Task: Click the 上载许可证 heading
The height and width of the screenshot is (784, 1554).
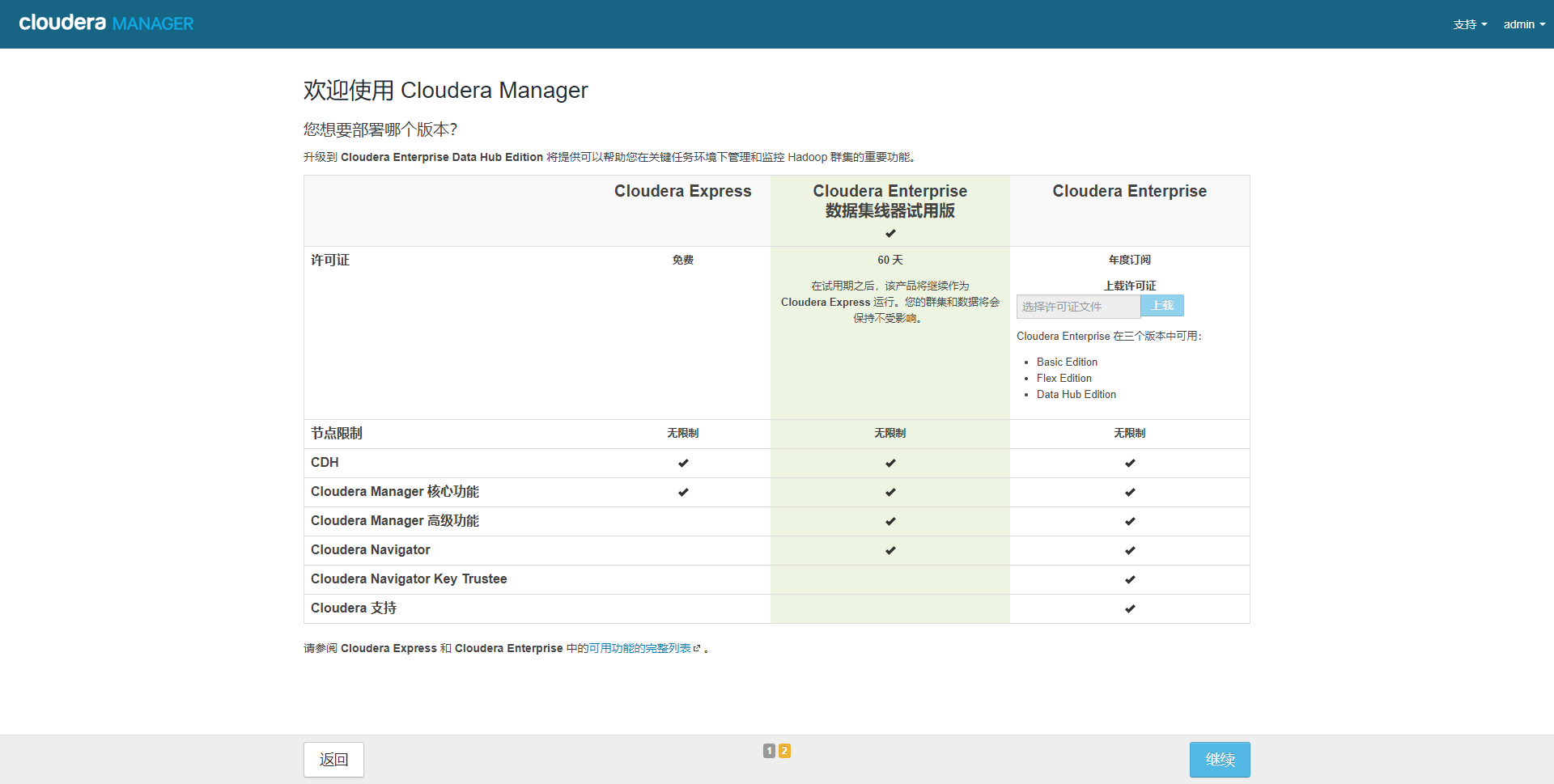Action: pos(1129,286)
